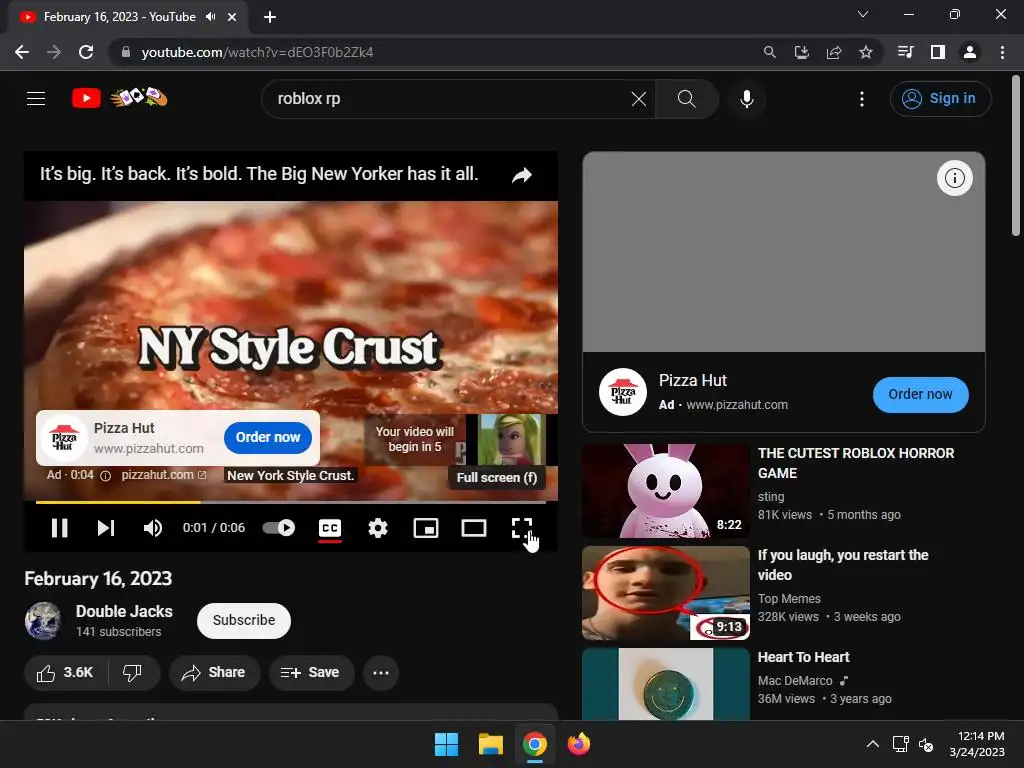Go back in browser
The height and width of the screenshot is (768, 1024).
[22, 52]
